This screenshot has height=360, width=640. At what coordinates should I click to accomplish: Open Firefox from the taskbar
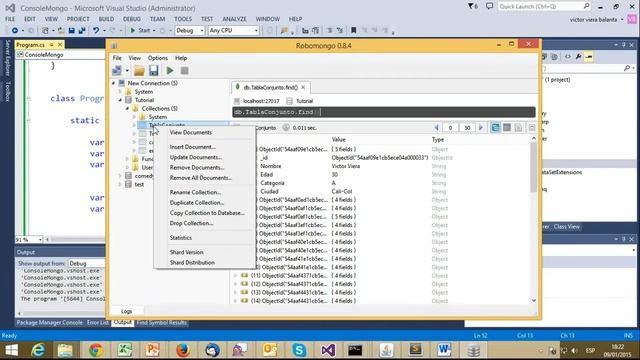click(x=183, y=350)
